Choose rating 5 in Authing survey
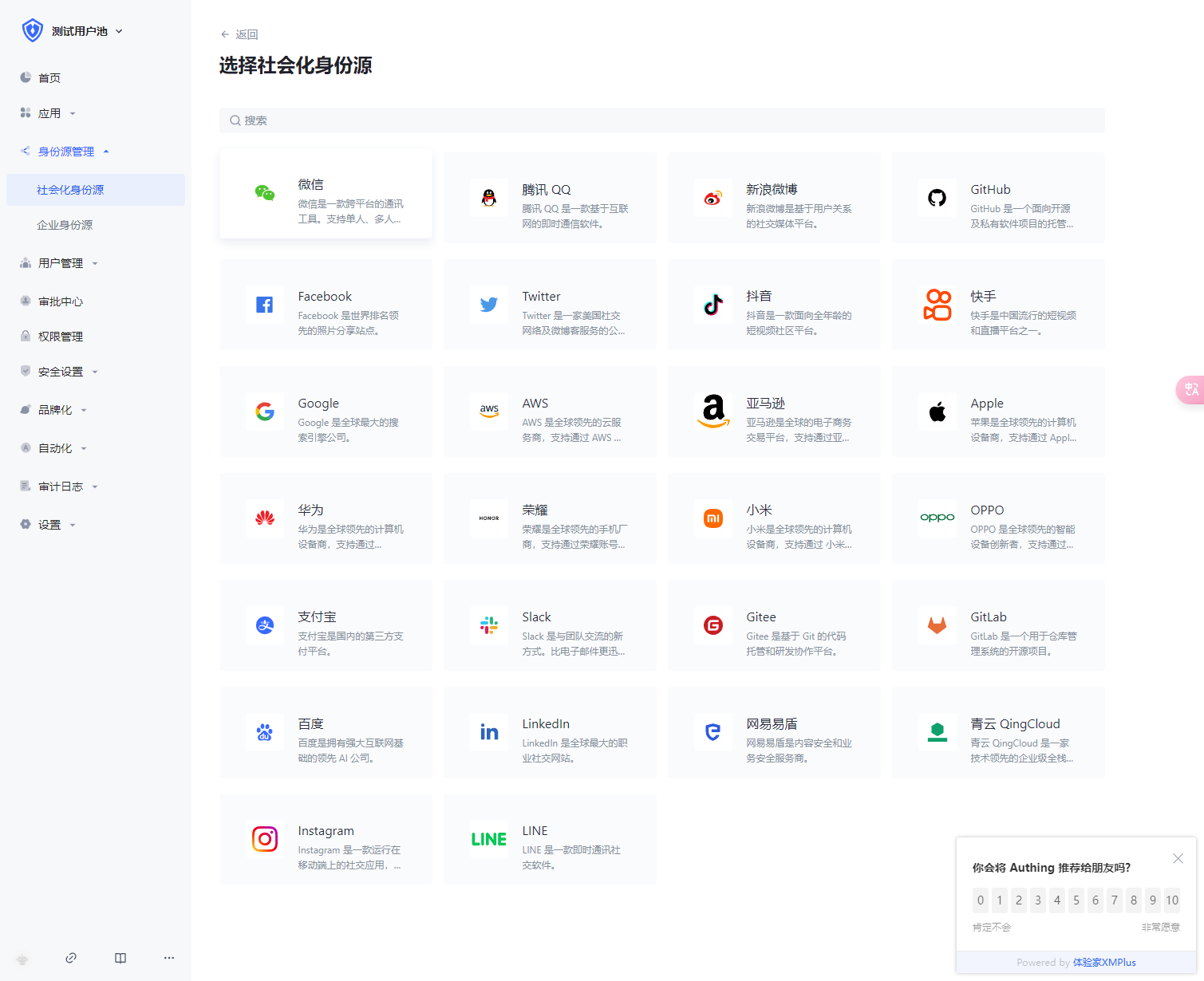 [x=1076, y=900]
